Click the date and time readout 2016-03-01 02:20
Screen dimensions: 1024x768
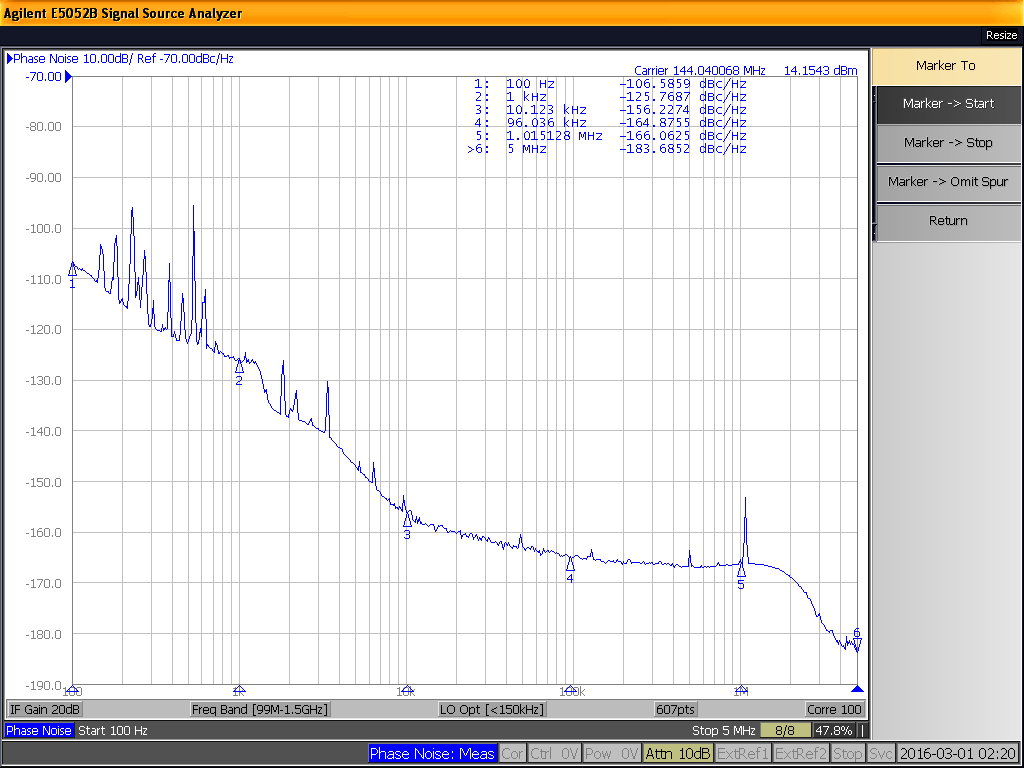point(957,754)
